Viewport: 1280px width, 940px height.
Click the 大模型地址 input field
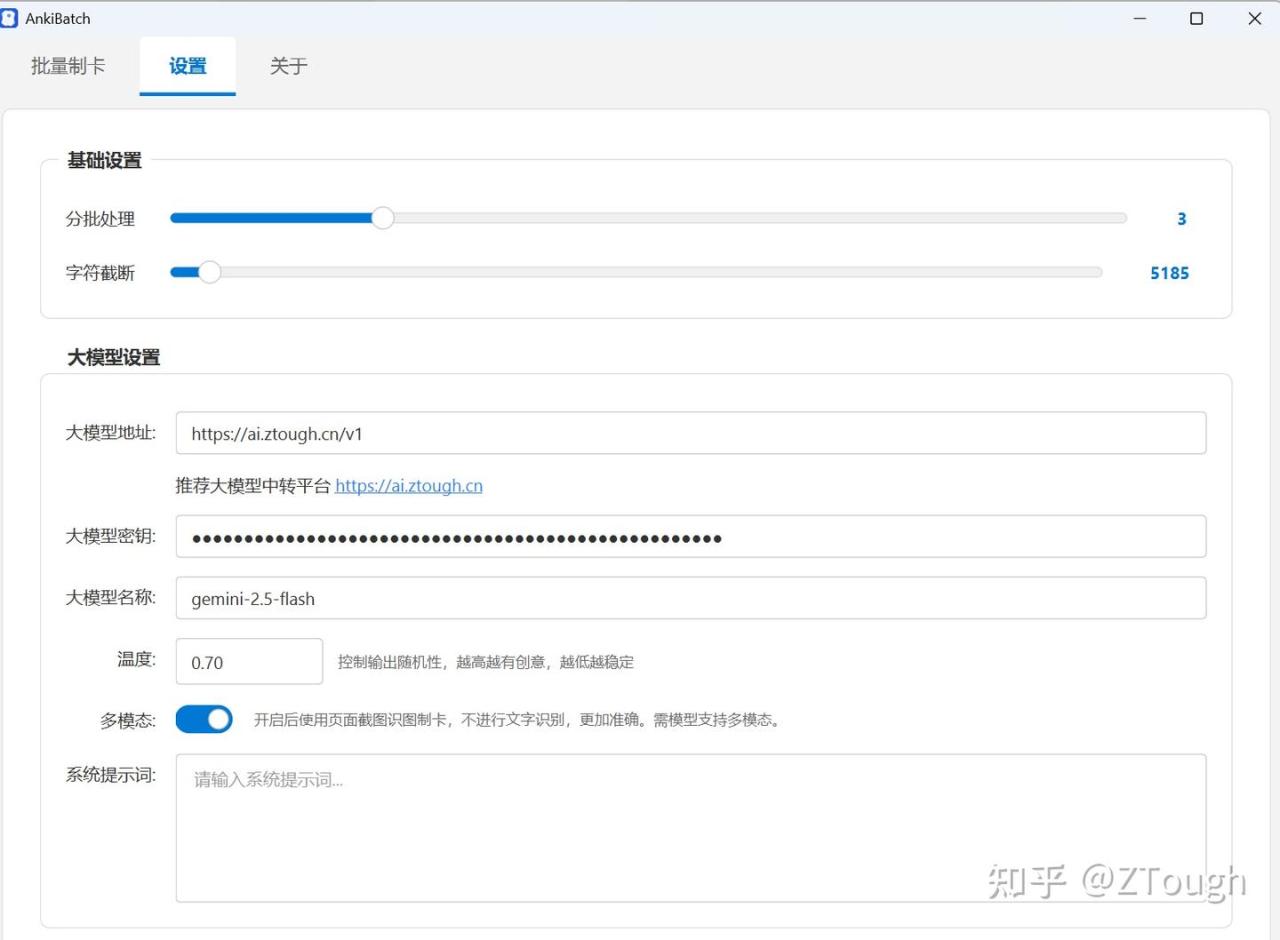(690, 433)
